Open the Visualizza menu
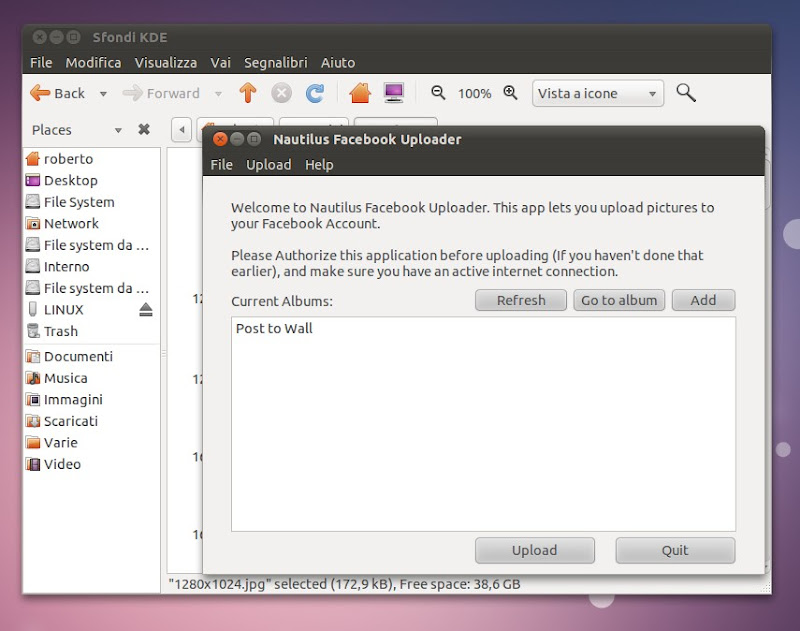 (x=165, y=63)
